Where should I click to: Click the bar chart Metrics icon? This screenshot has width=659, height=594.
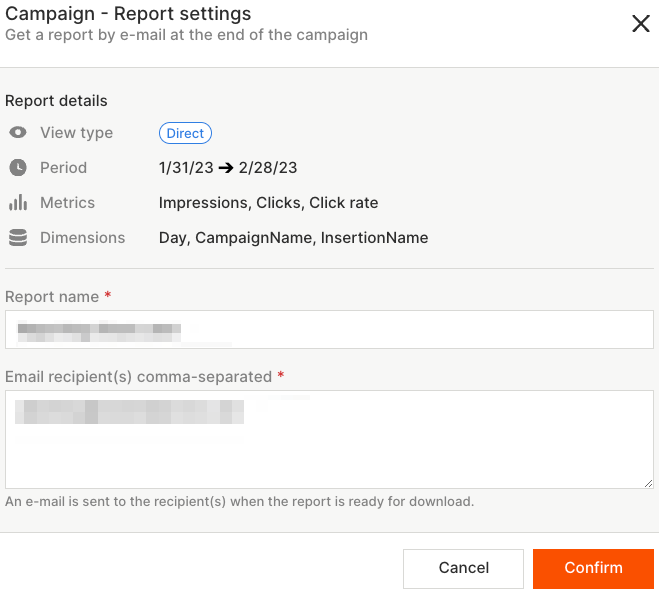click(18, 203)
